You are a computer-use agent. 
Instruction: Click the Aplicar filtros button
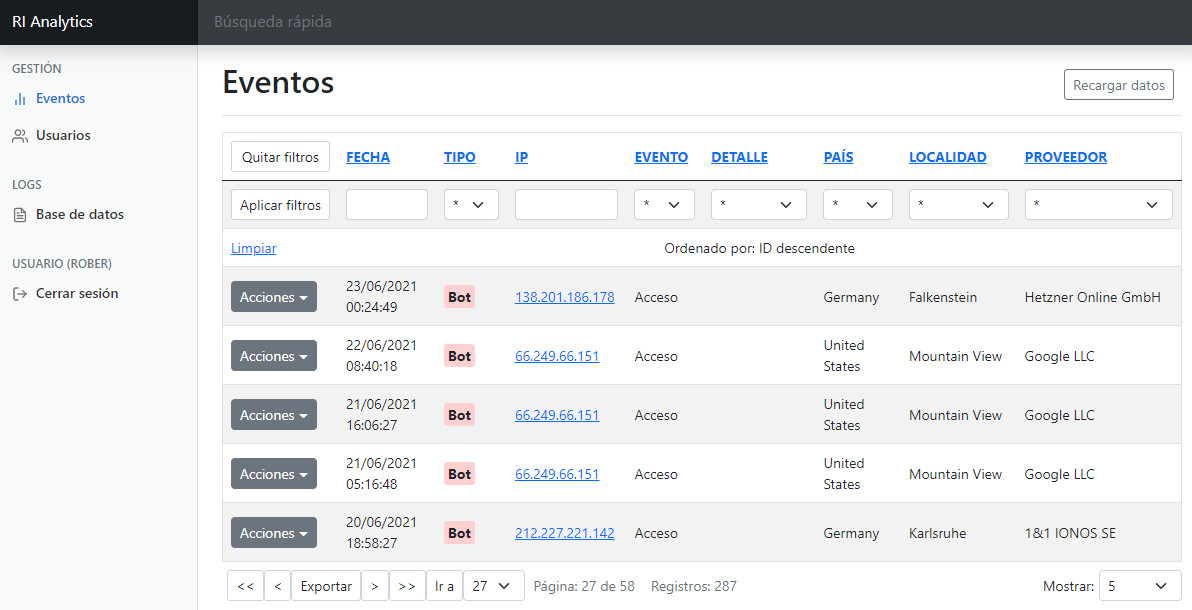click(x=280, y=205)
